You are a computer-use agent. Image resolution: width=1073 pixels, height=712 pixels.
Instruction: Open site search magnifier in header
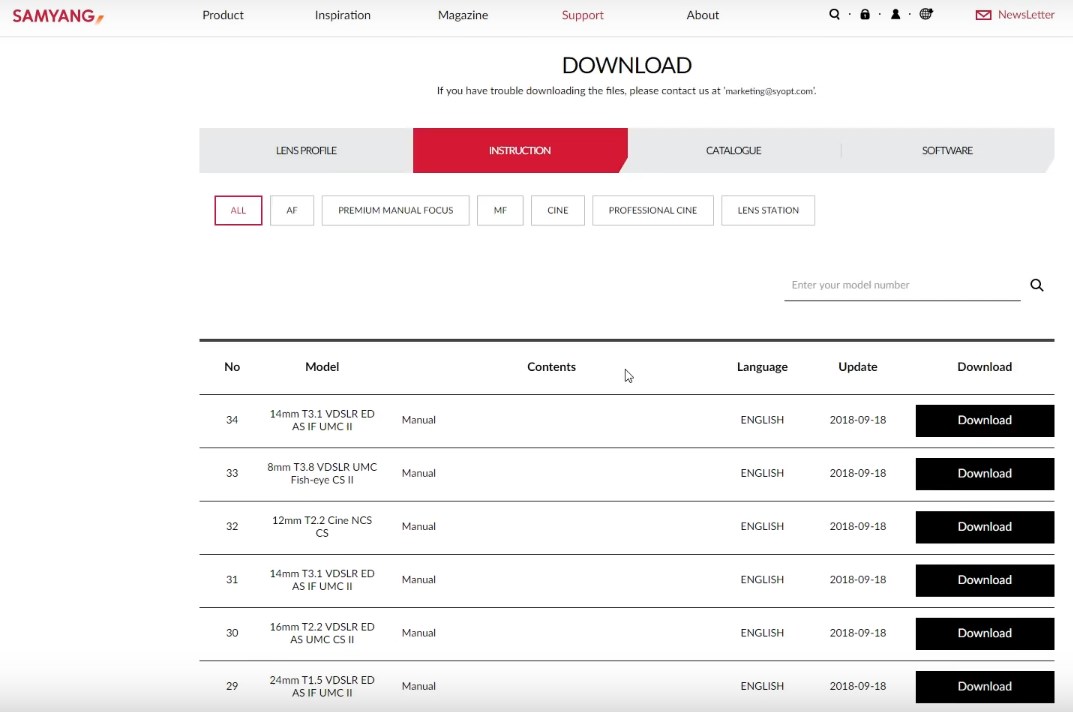coord(834,15)
